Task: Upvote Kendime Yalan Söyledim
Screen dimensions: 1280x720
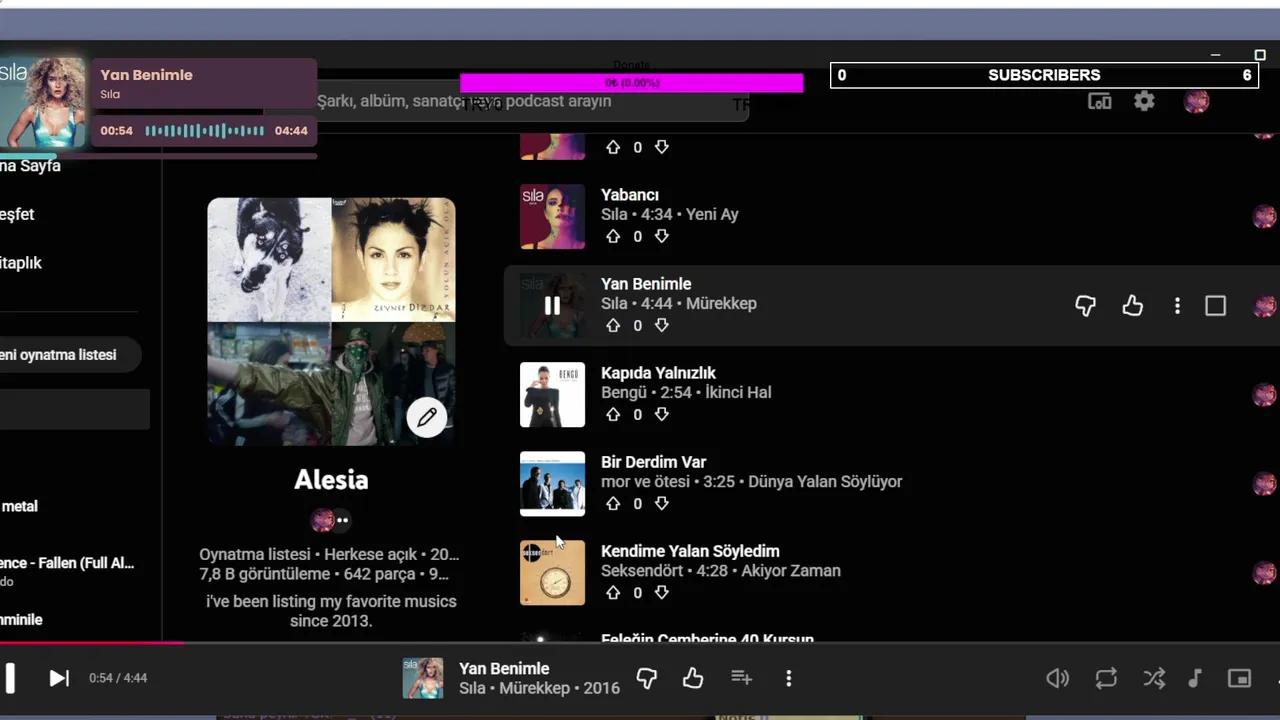Action: [x=613, y=593]
